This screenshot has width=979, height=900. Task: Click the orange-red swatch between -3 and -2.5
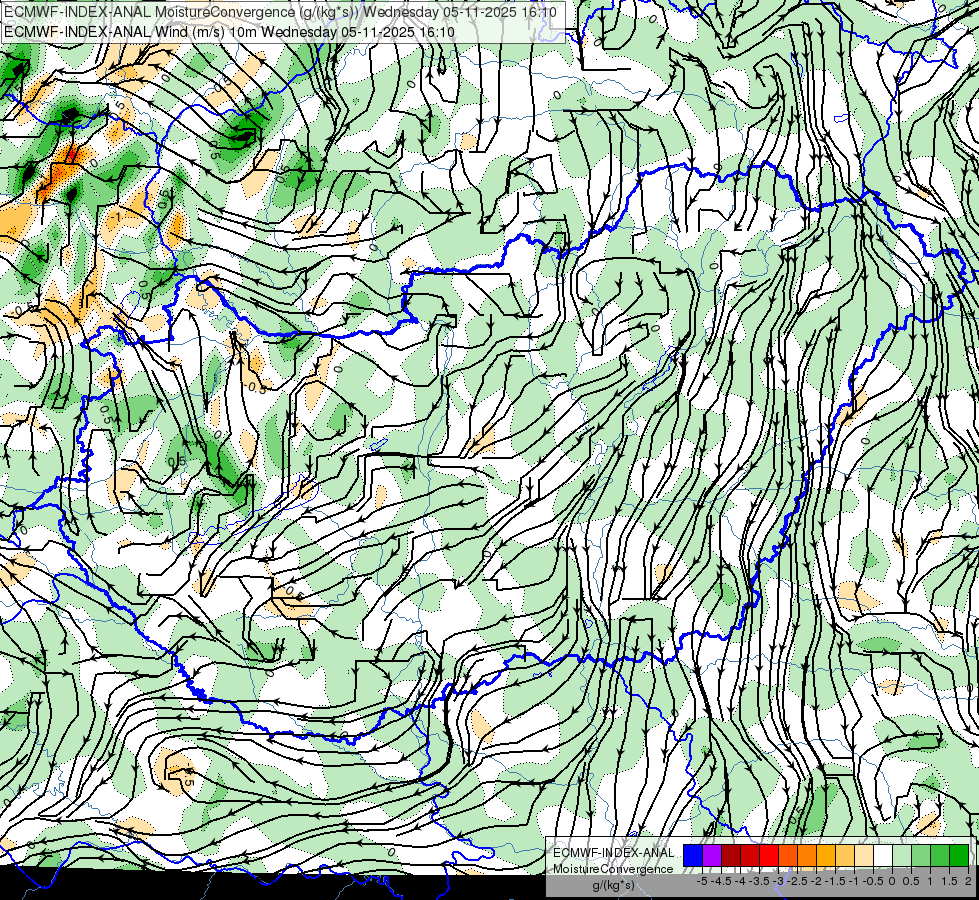(788, 855)
